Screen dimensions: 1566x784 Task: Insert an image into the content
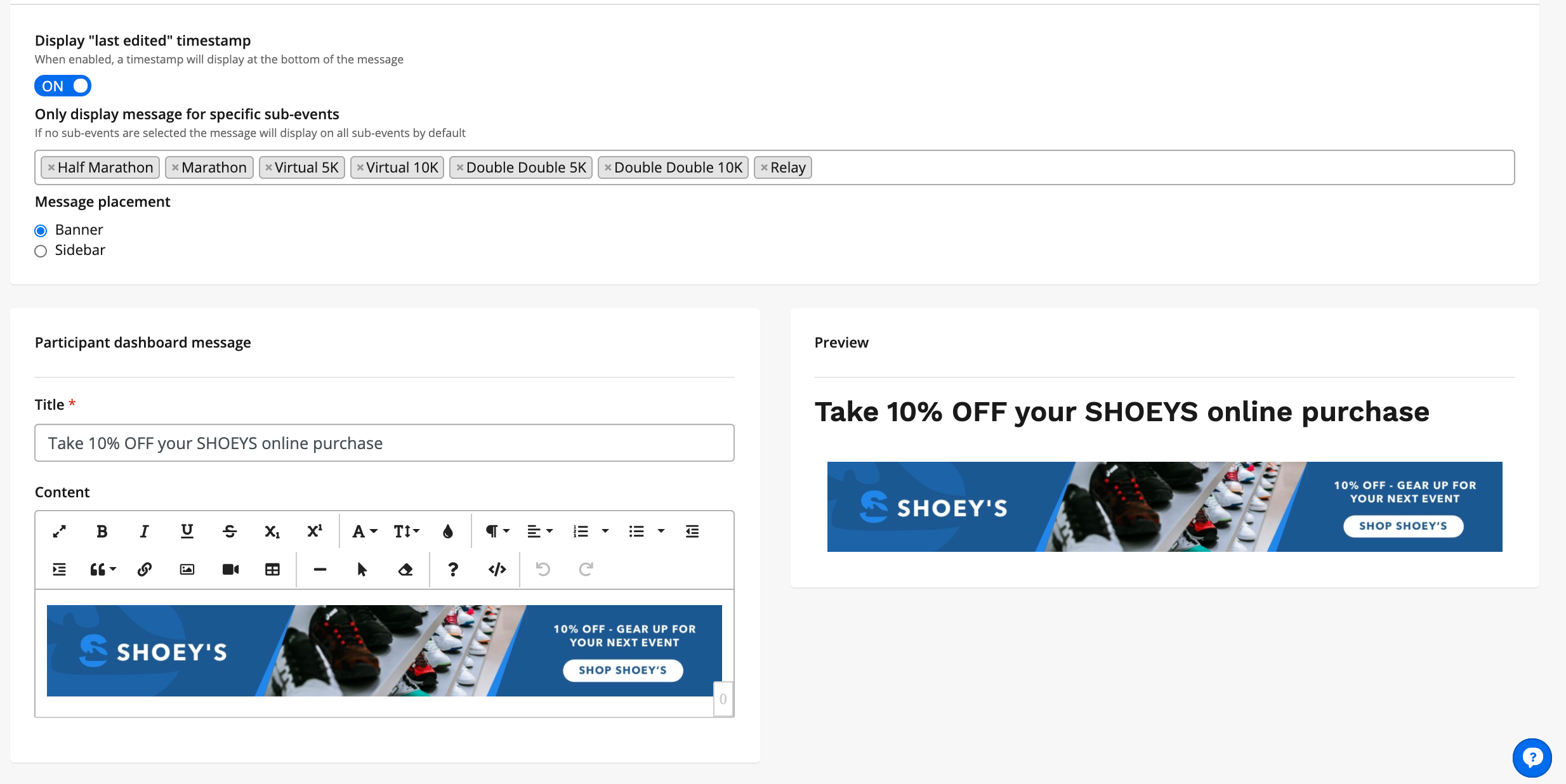click(x=187, y=569)
